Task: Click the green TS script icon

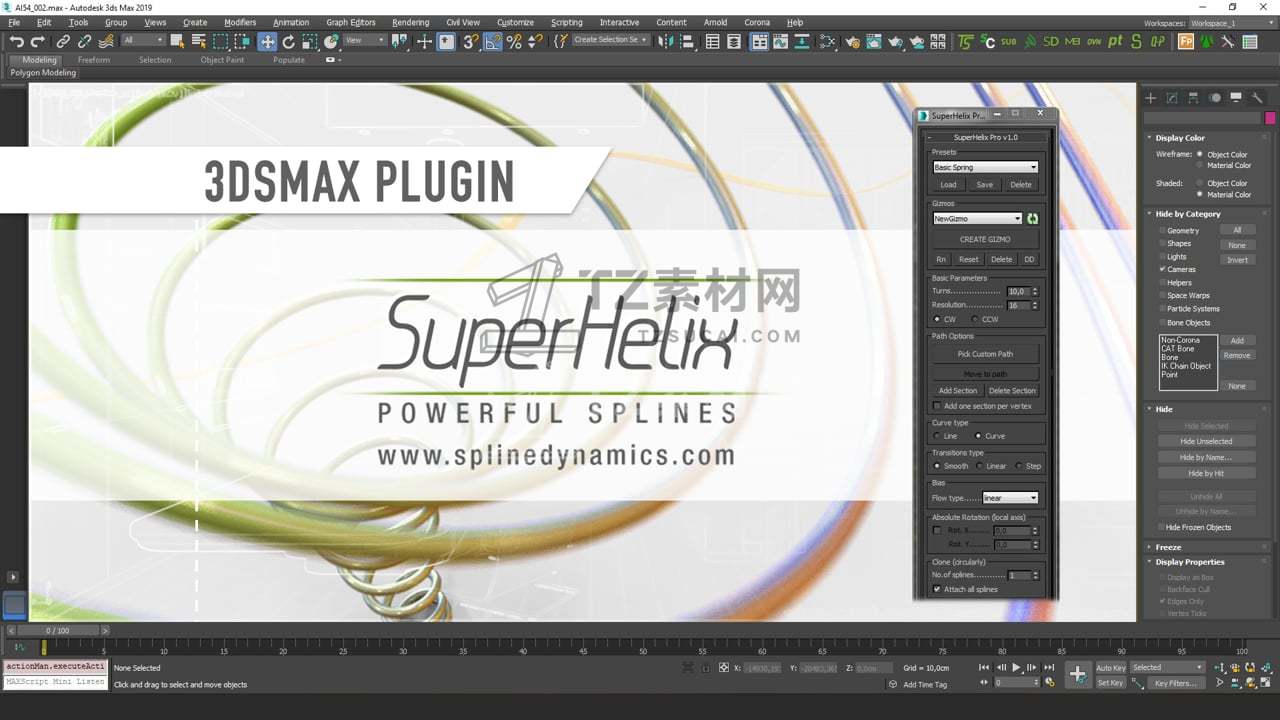Action: tap(965, 41)
